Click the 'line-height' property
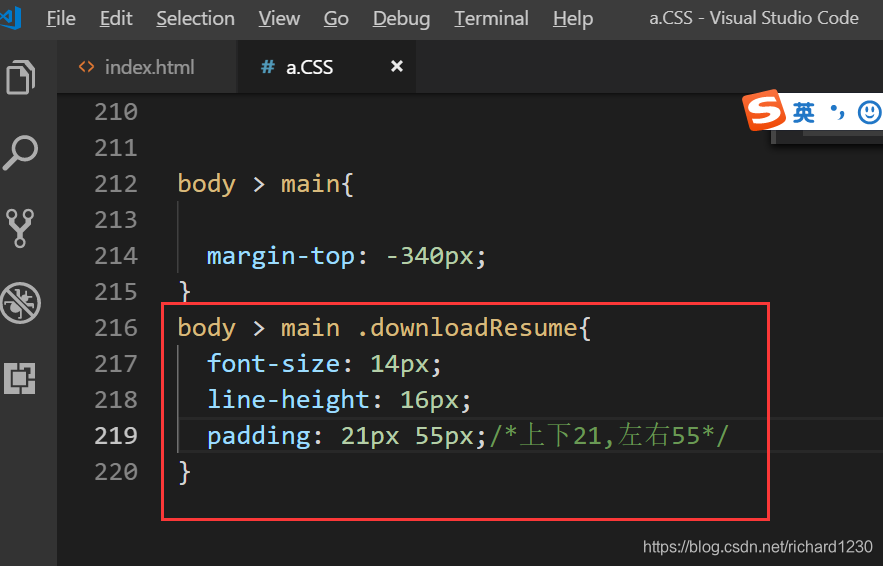The height and width of the screenshot is (566, 883). click(288, 400)
